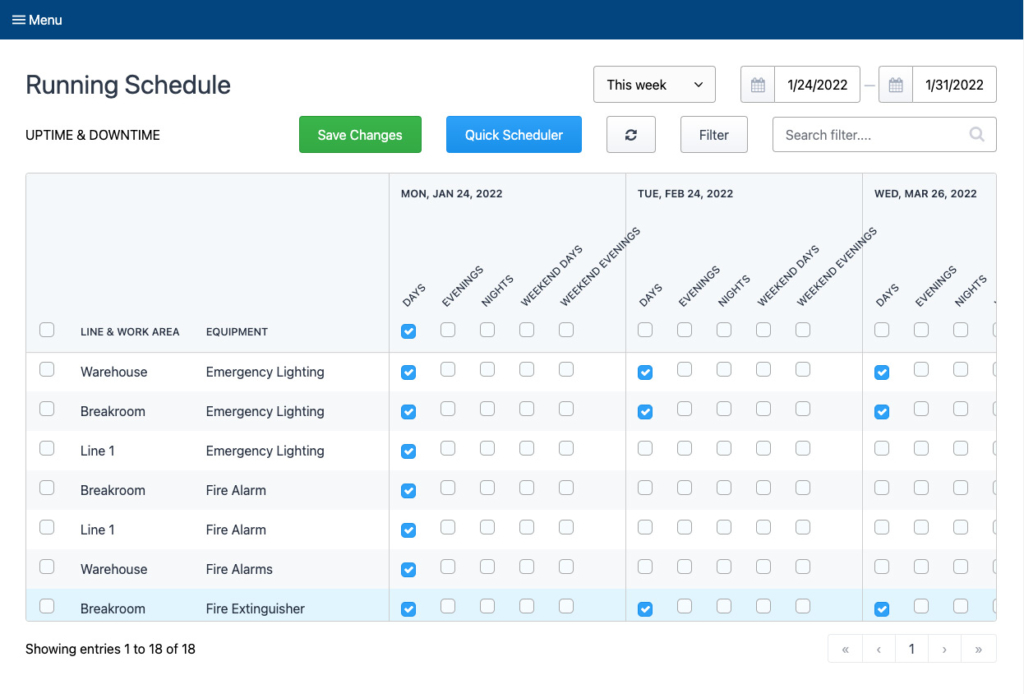Viewport: 1024px width, 694px height.
Task: Open the This week dropdown
Action: point(654,84)
